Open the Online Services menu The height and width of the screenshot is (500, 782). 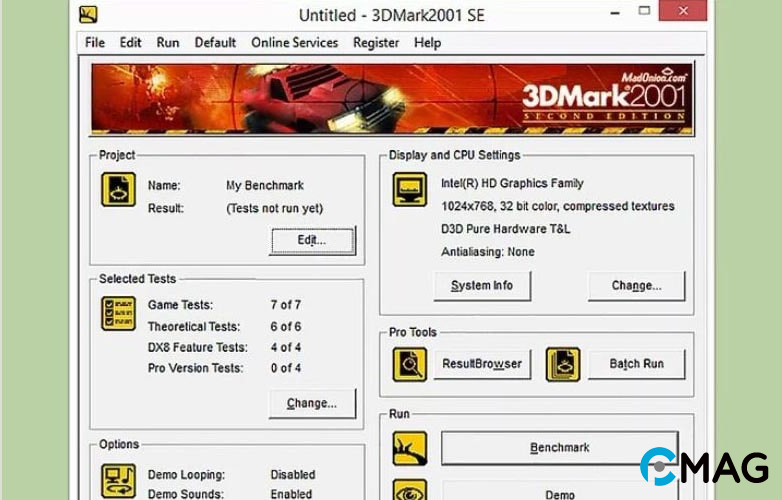point(294,43)
